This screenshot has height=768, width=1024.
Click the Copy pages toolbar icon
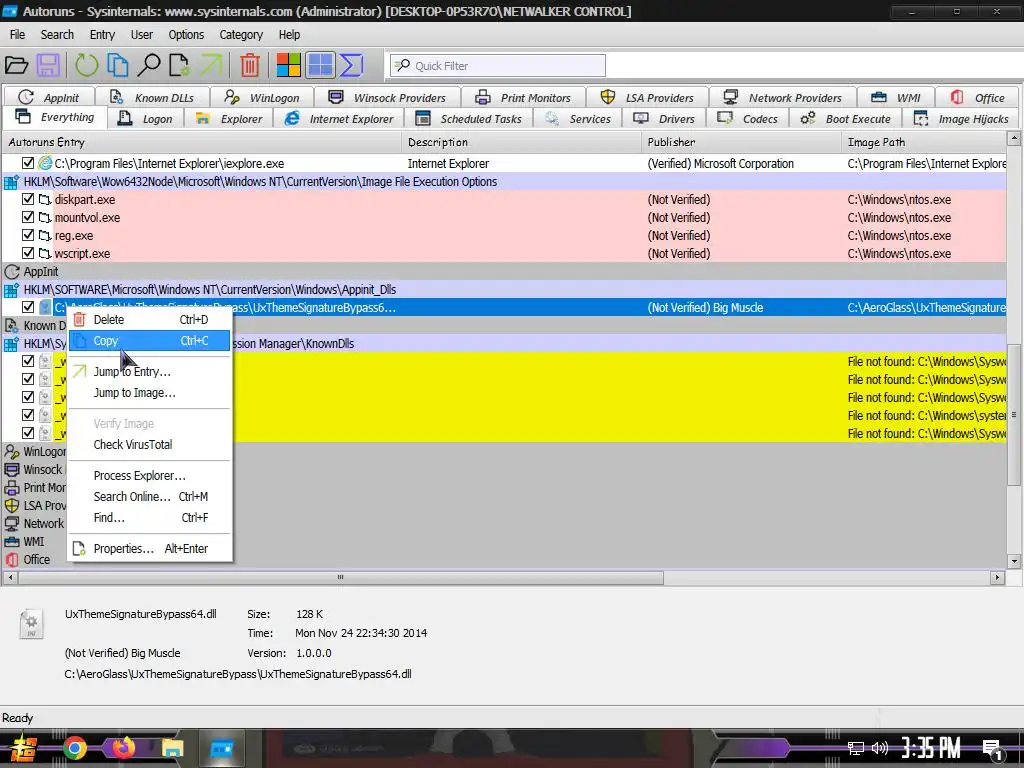click(x=118, y=65)
